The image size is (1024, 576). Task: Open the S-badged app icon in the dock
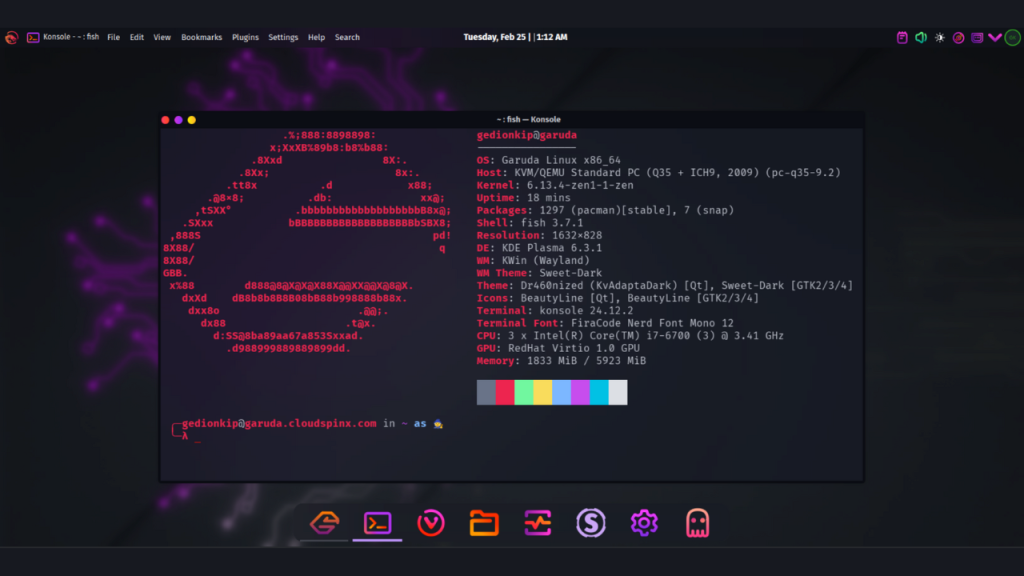click(x=591, y=522)
